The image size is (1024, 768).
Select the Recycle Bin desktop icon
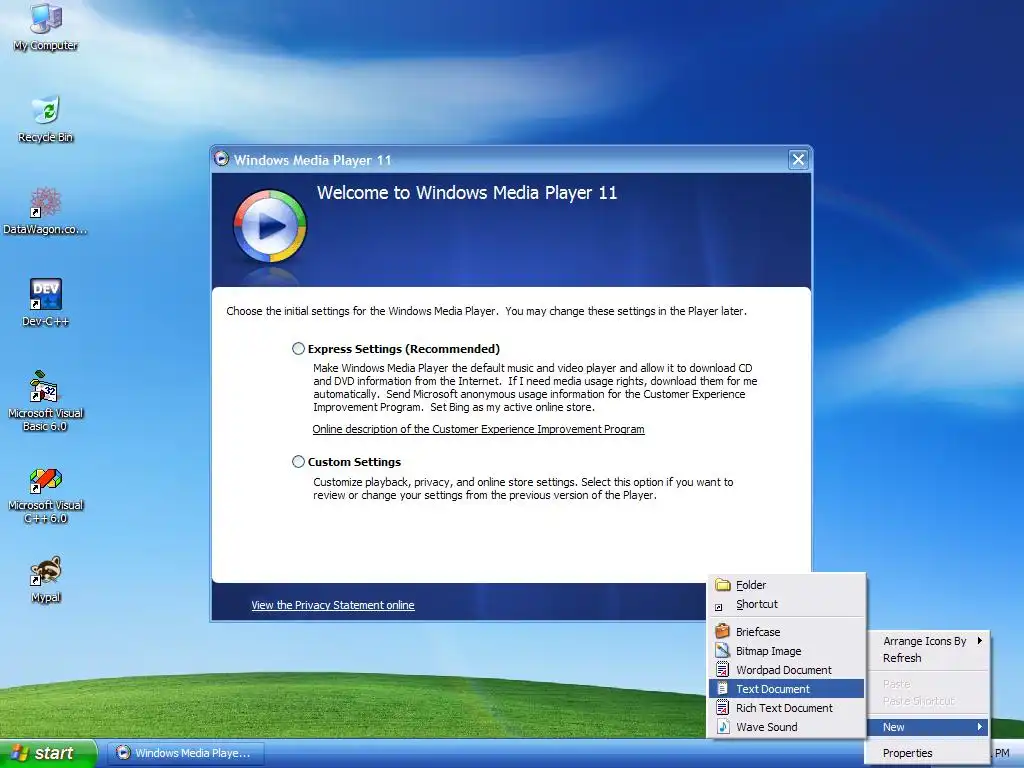point(45,120)
